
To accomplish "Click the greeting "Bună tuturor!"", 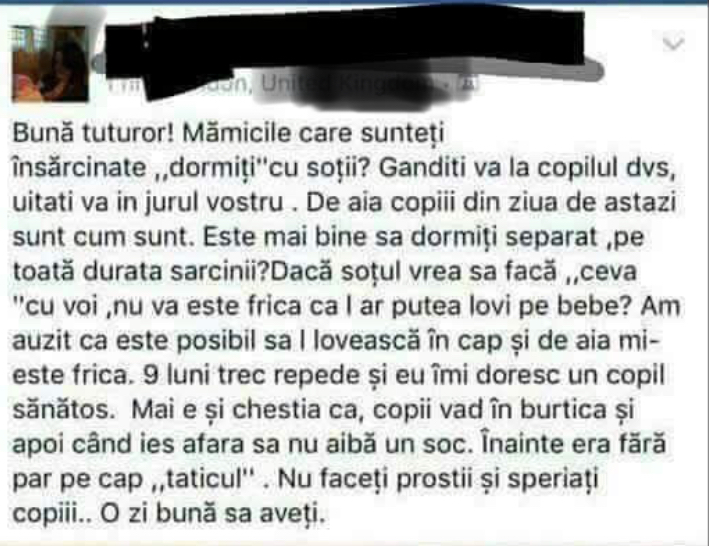I will point(93,132).
